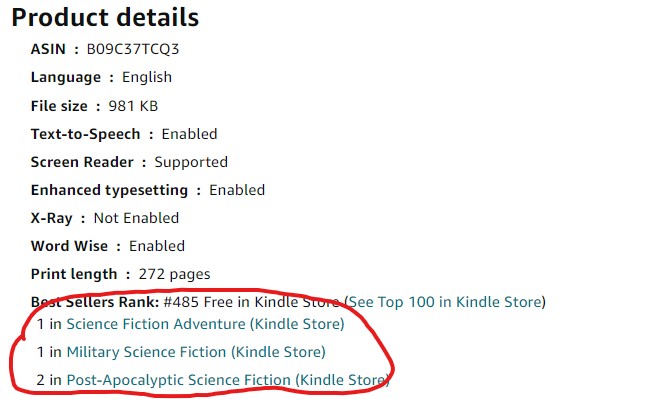Image resolution: width=650 pixels, height=399 pixels.
Task: Click the #485 Free in Kindle Store text
Action: point(251,302)
